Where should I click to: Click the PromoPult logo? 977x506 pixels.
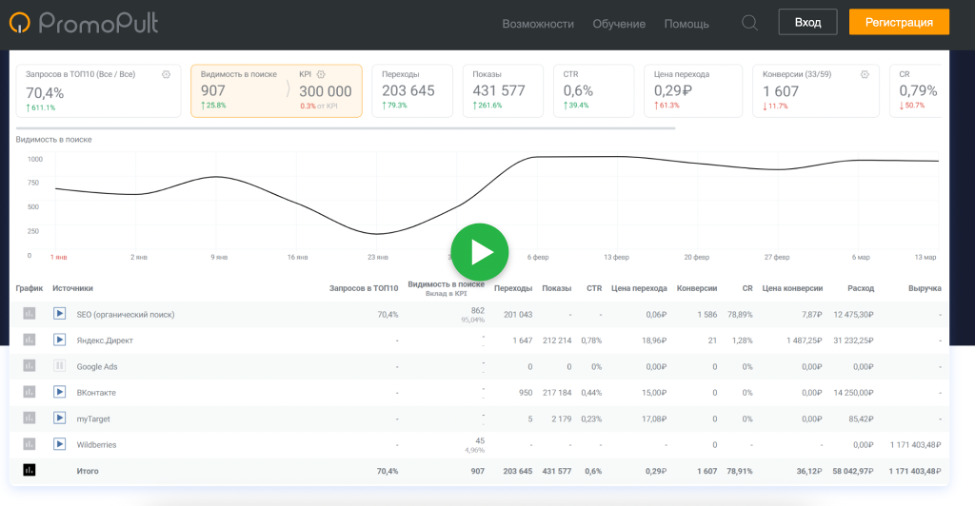tap(84, 22)
